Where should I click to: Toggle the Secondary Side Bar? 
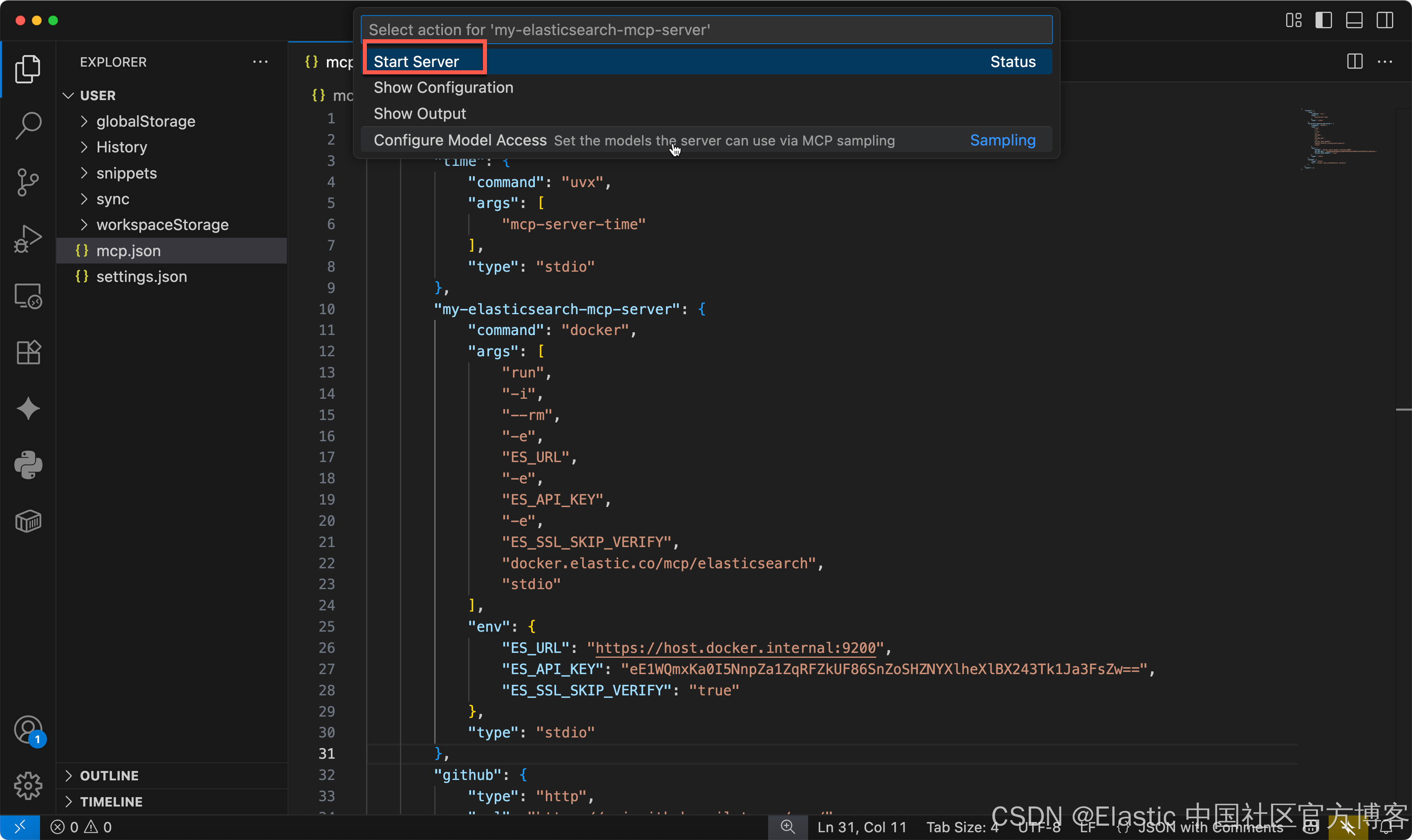(x=1384, y=20)
